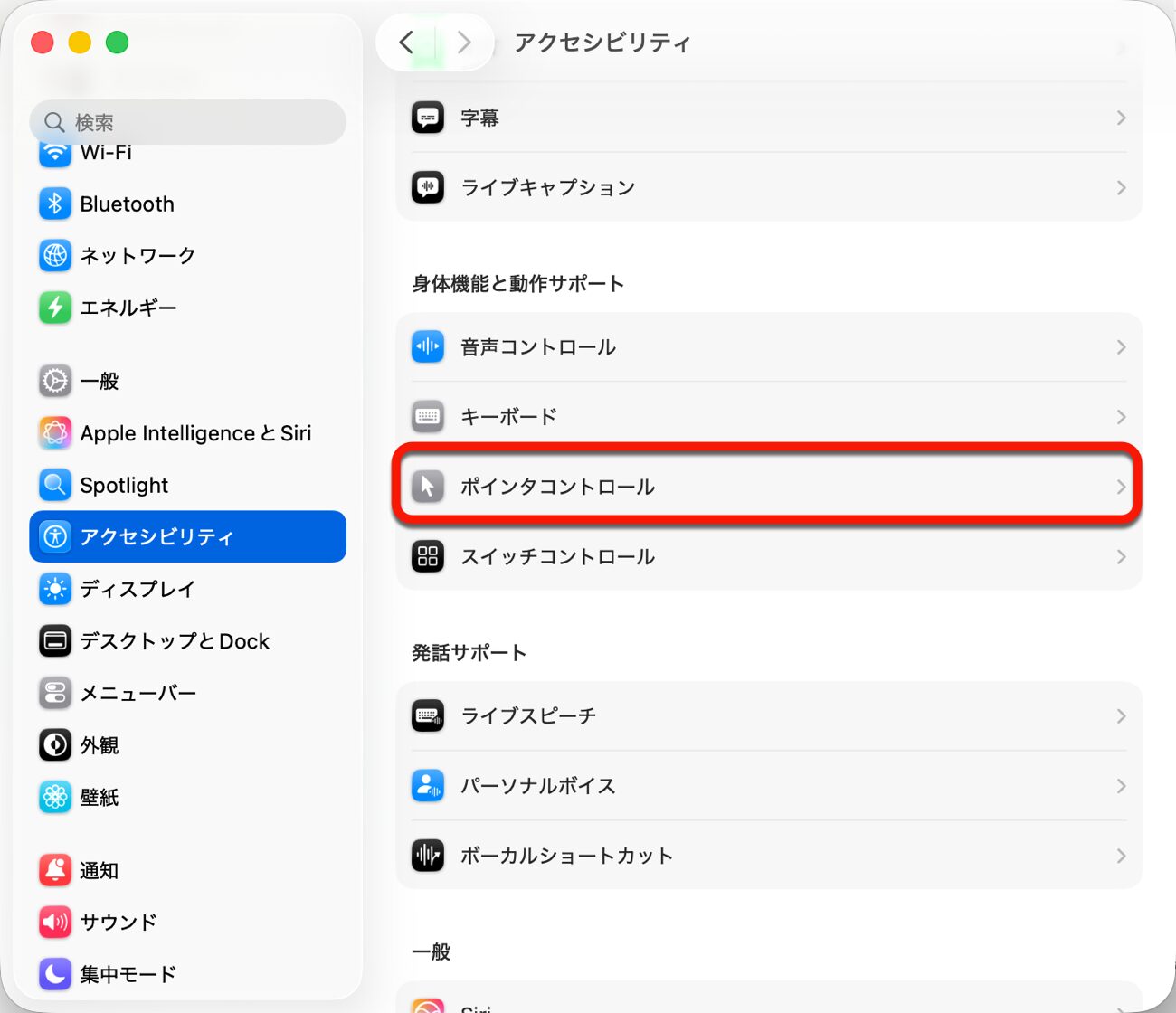
Task: Select the メニューバー label in sidebar
Action: 138,693
